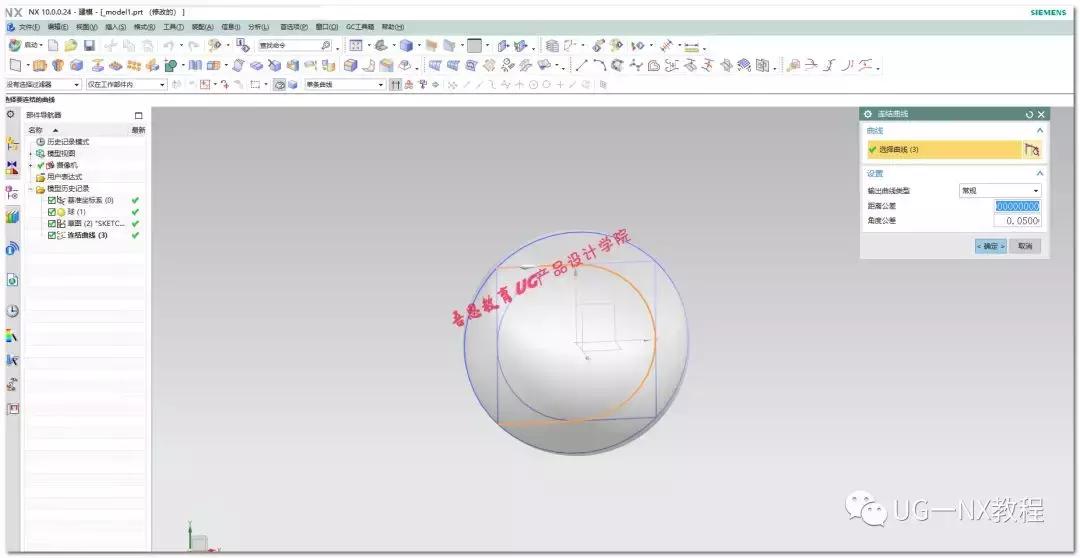Image resolution: width=1080 pixels, height=558 pixels.
Task: Click the gear icon above the navigator
Action: pyautogui.click(x=11, y=114)
